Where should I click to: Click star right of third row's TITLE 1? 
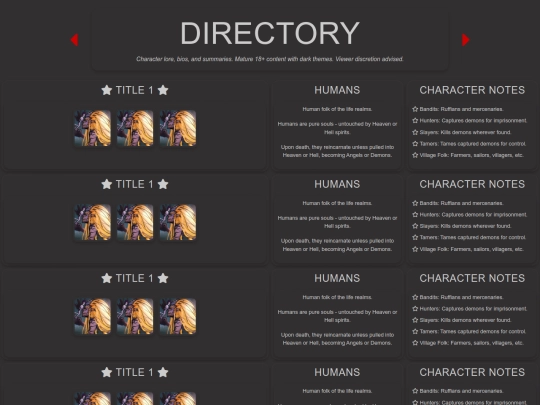pyautogui.click(x=163, y=278)
